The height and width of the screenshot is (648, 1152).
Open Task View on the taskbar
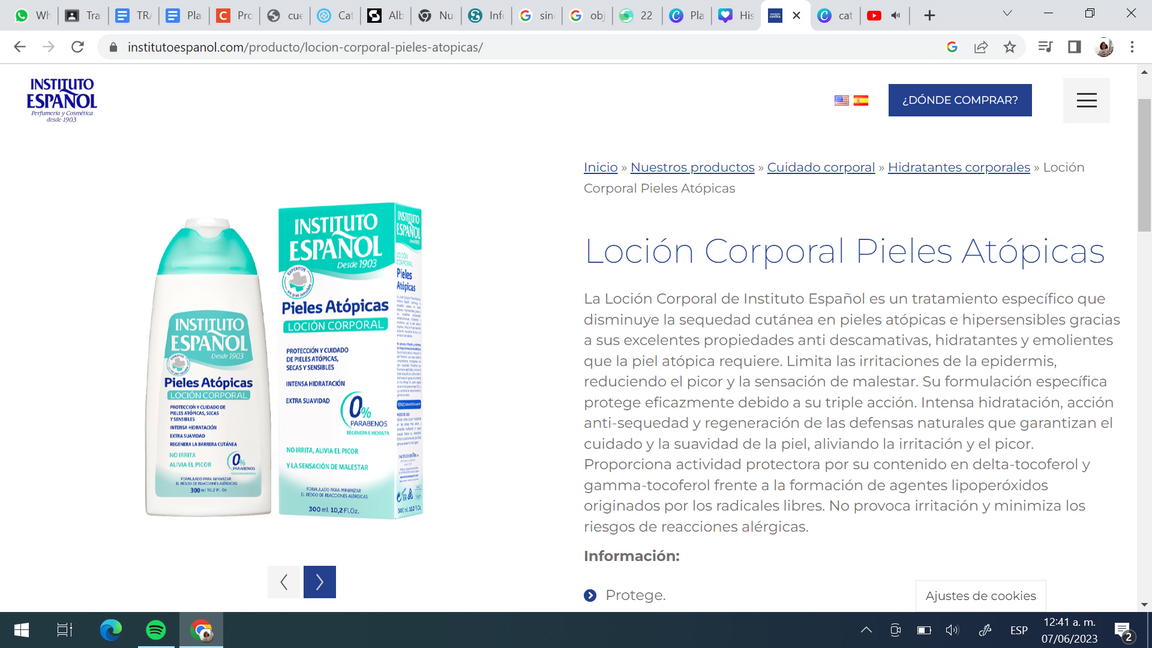65,630
